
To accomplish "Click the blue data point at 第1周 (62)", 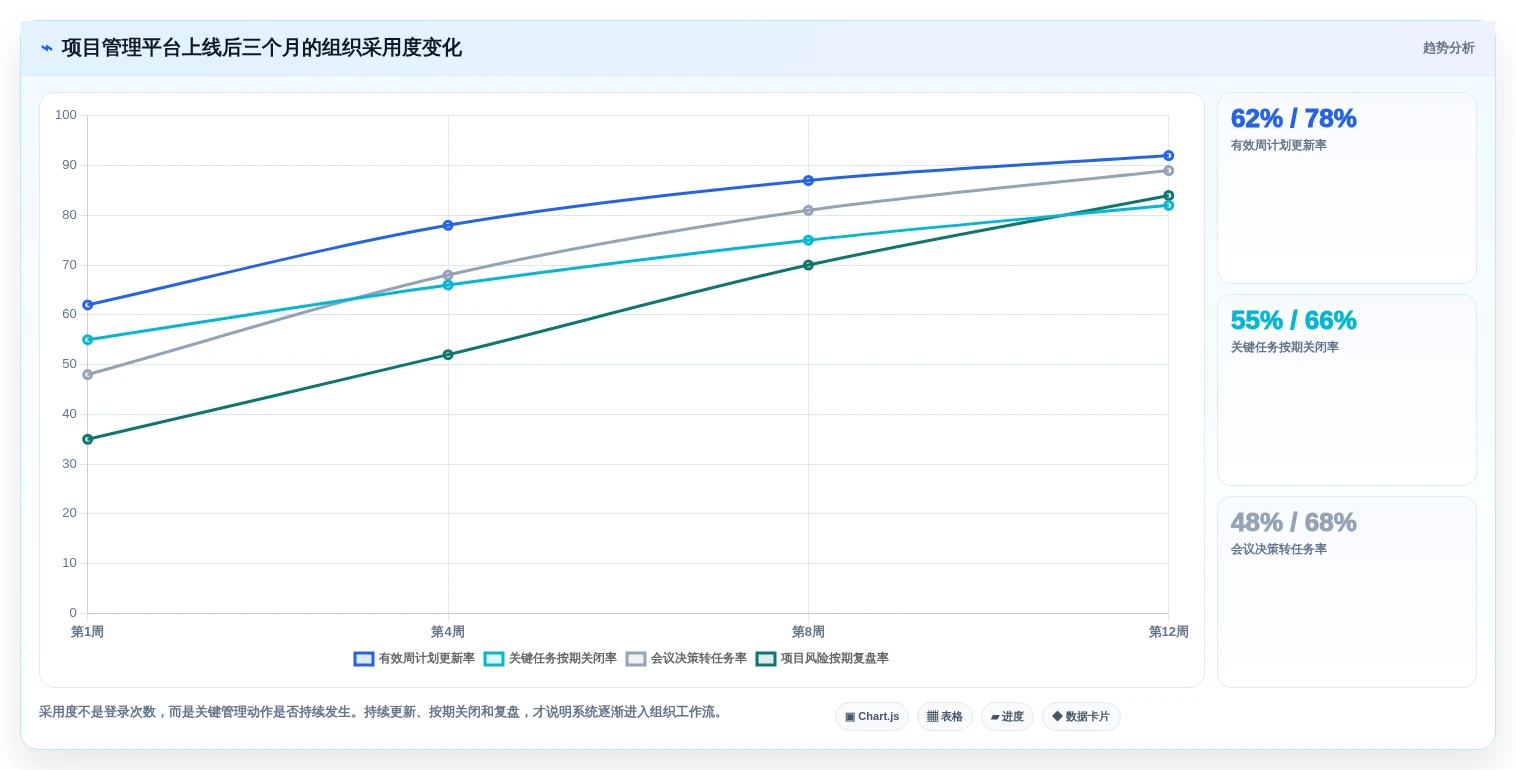I will [x=88, y=305].
